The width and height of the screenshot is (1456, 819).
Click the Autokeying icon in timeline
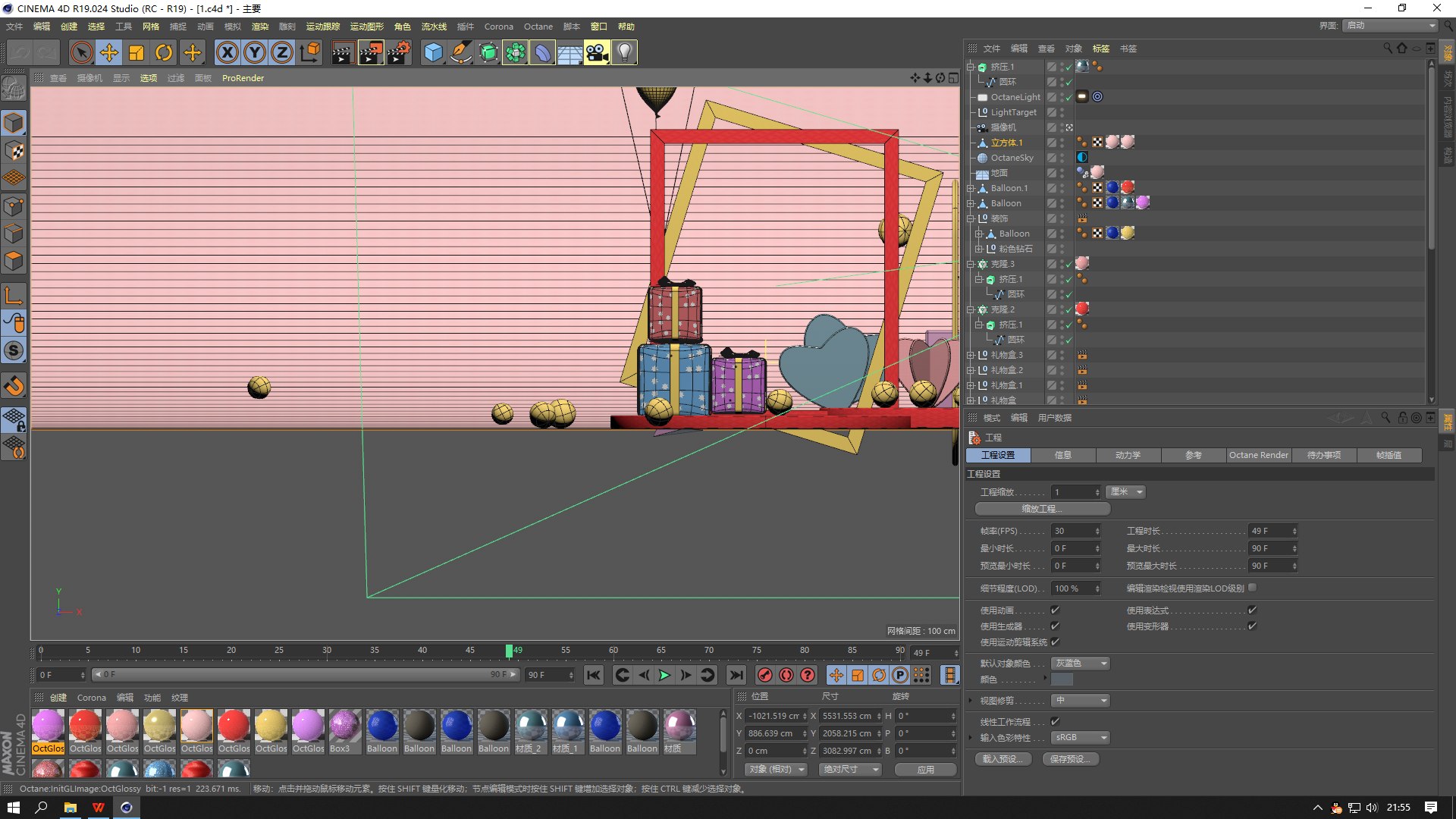coord(786,675)
